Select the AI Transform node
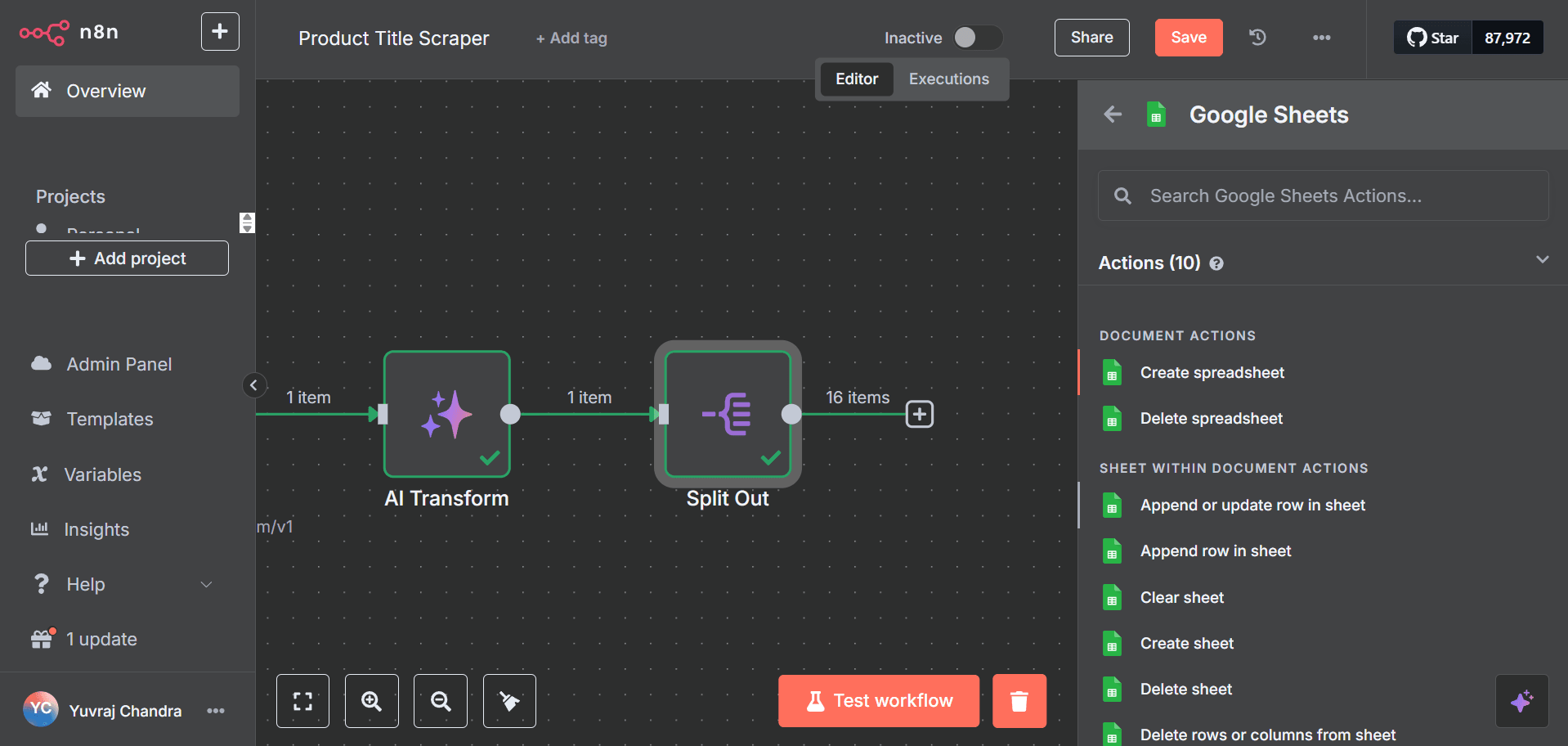 [447, 414]
